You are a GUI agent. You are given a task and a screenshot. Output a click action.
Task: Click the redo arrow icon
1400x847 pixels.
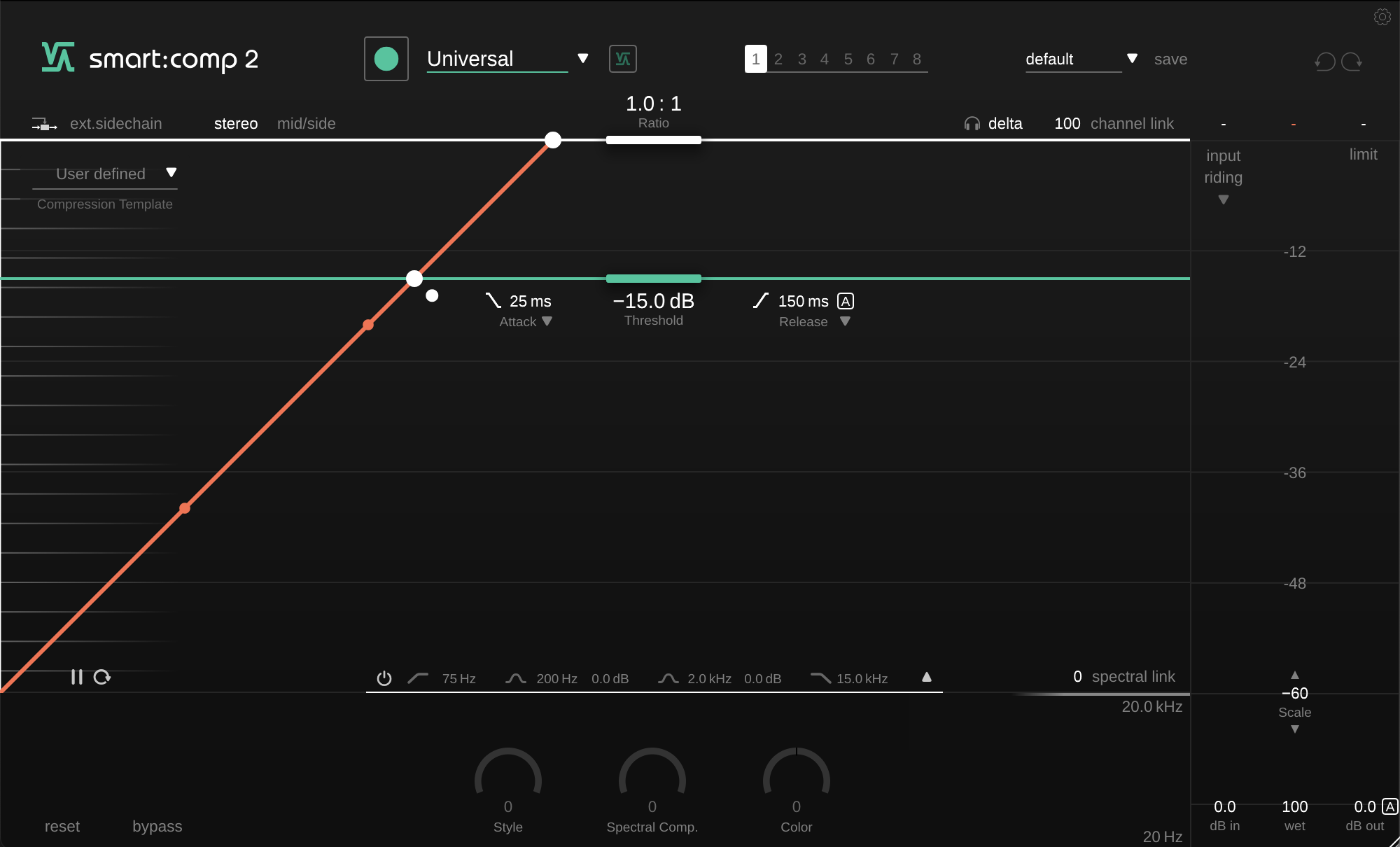click(1352, 62)
